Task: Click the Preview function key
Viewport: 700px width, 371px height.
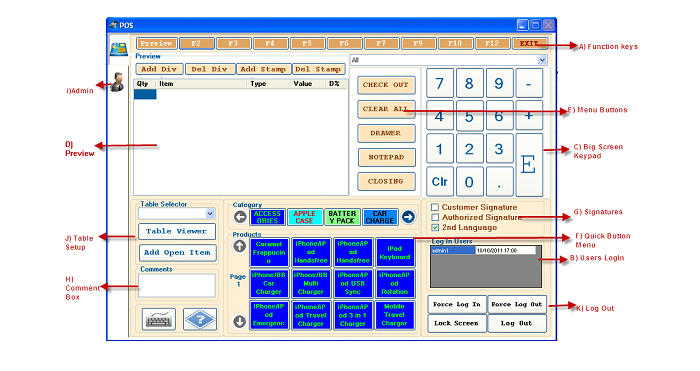Action: (156, 43)
